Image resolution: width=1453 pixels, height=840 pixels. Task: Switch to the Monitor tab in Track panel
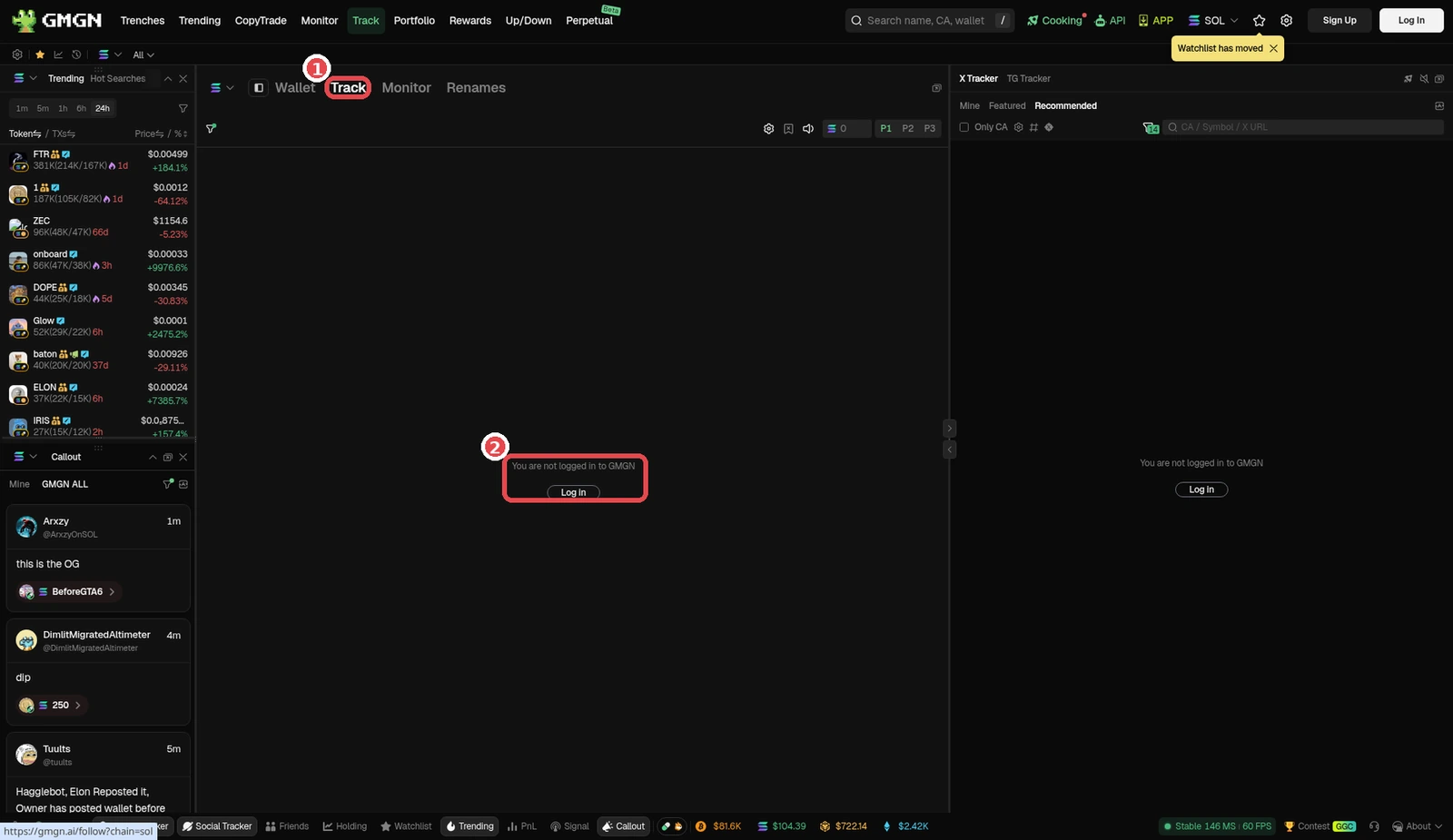click(x=406, y=88)
